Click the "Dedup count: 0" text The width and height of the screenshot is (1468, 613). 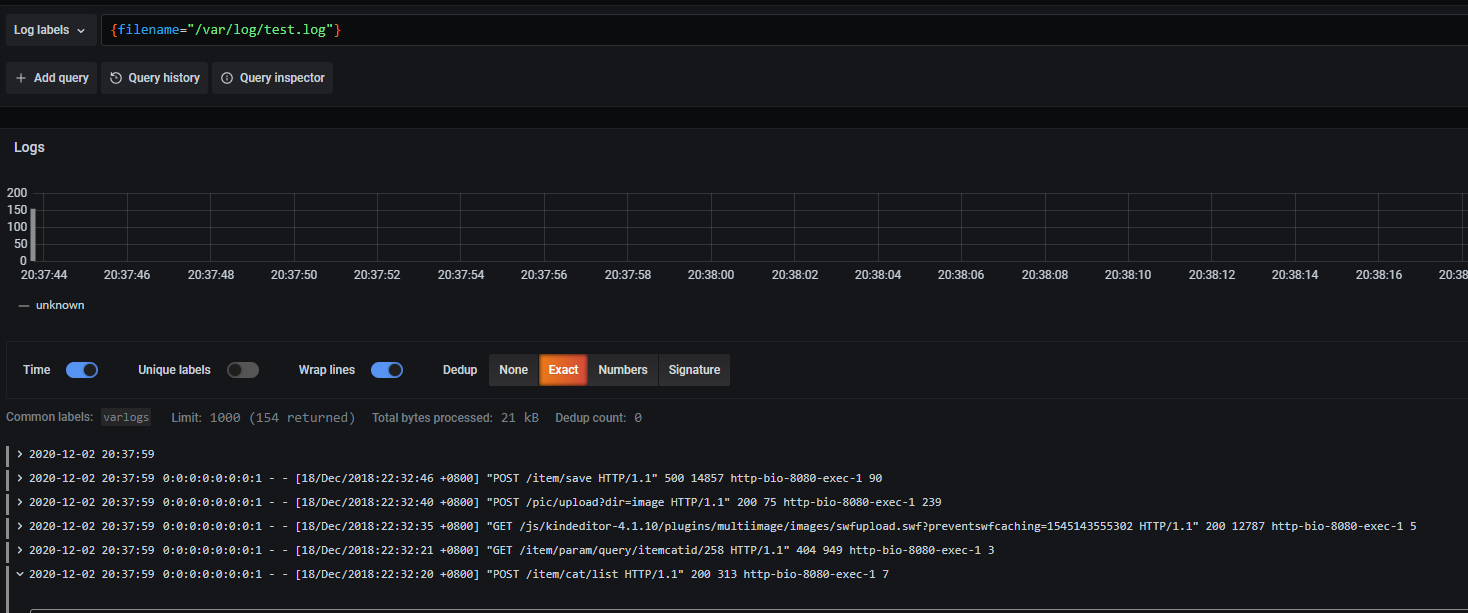(598, 417)
